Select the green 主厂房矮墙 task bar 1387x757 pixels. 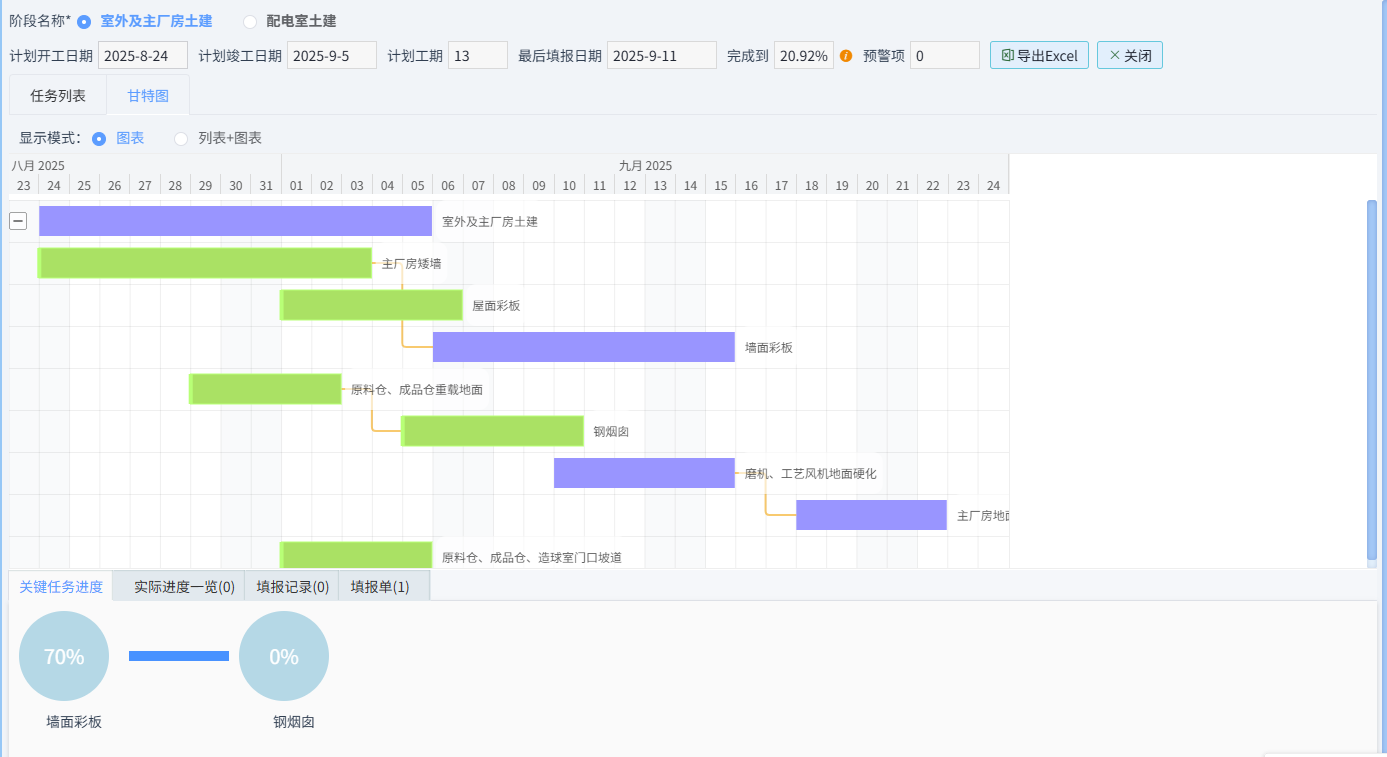(205, 263)
